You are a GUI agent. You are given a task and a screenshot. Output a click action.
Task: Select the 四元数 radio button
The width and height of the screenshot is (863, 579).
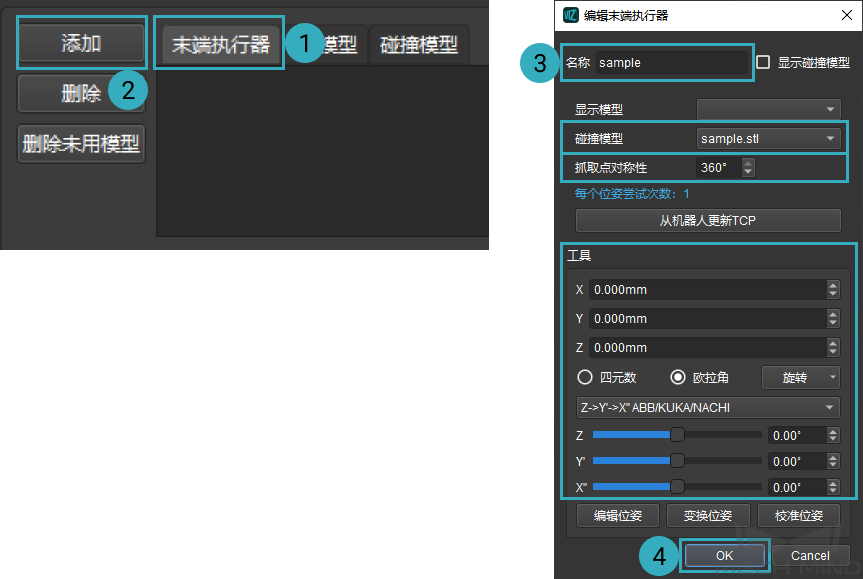585,377
